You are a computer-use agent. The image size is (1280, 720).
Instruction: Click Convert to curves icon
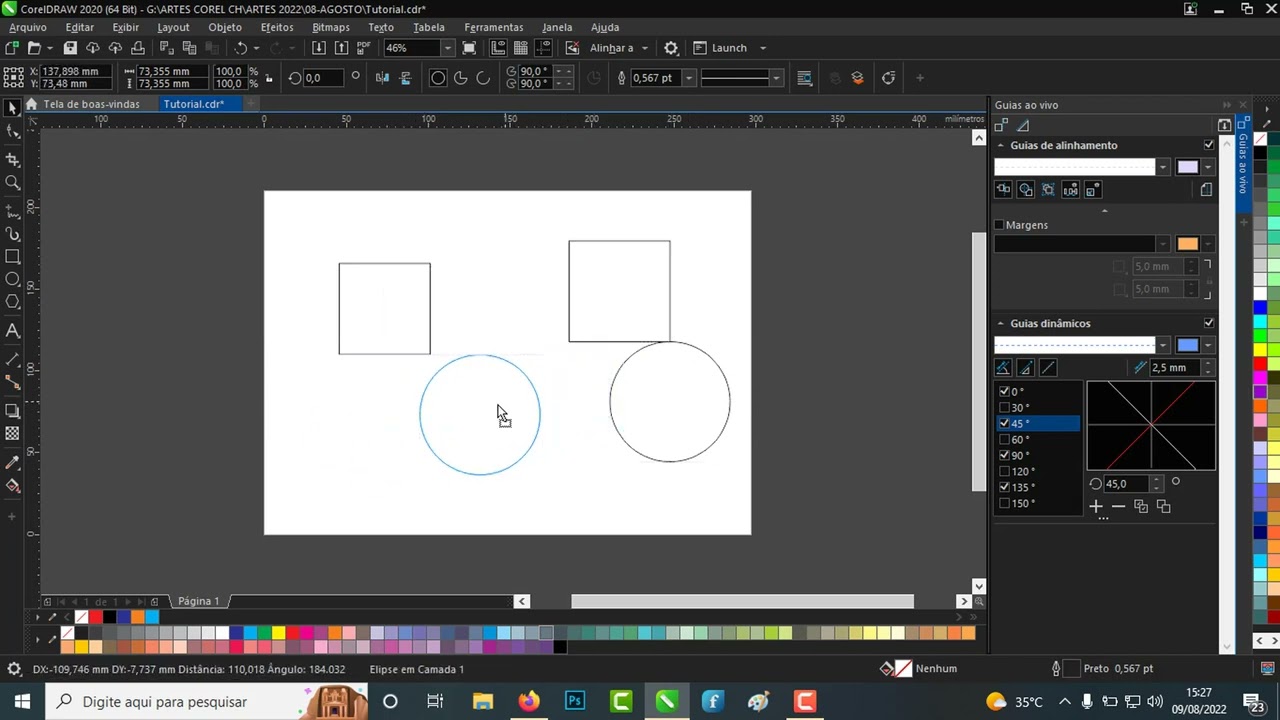click(x=888, y=78)
